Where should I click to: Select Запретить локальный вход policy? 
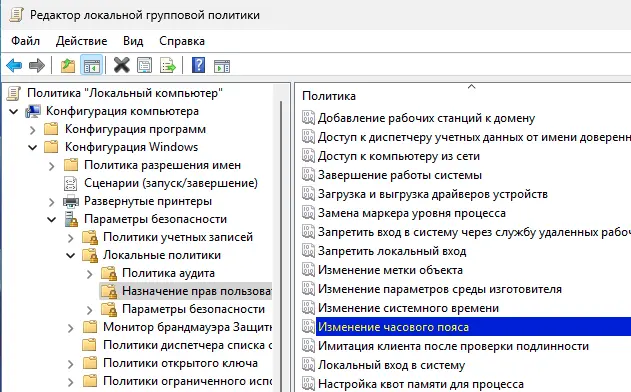(x=392, y=251)
